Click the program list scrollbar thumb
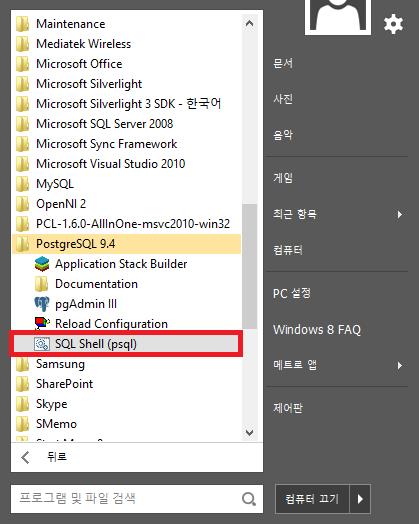The height and width of the screenshot is (524, 419). pyautogui.click(x=249, y=266)
